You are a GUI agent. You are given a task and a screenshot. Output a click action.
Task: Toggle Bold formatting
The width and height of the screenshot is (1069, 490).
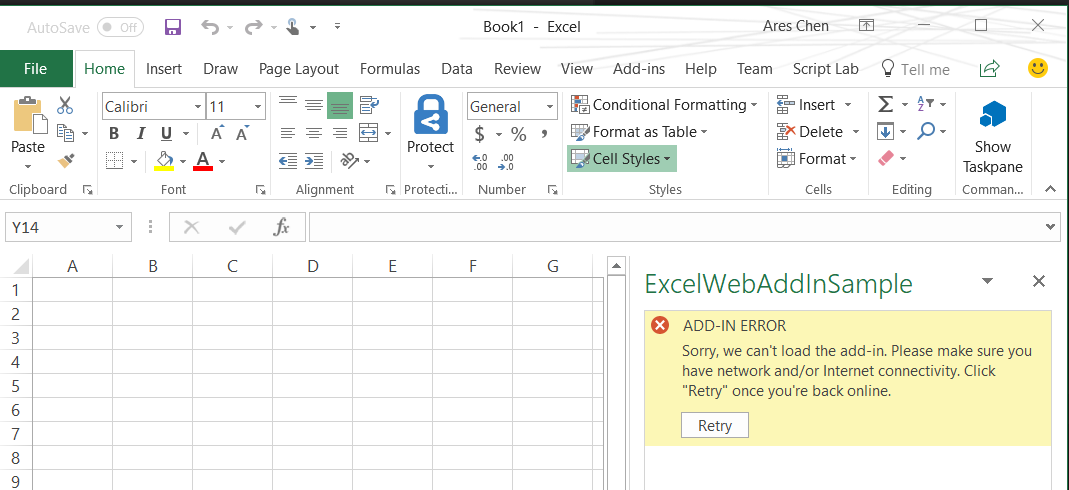pos(114,133)
